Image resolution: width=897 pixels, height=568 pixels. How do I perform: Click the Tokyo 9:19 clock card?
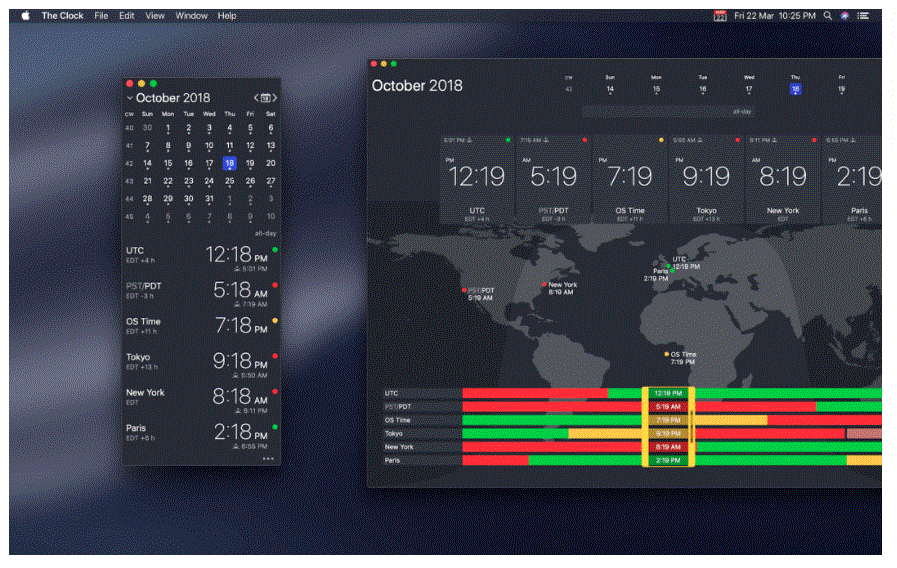click(x=707, y=180)
